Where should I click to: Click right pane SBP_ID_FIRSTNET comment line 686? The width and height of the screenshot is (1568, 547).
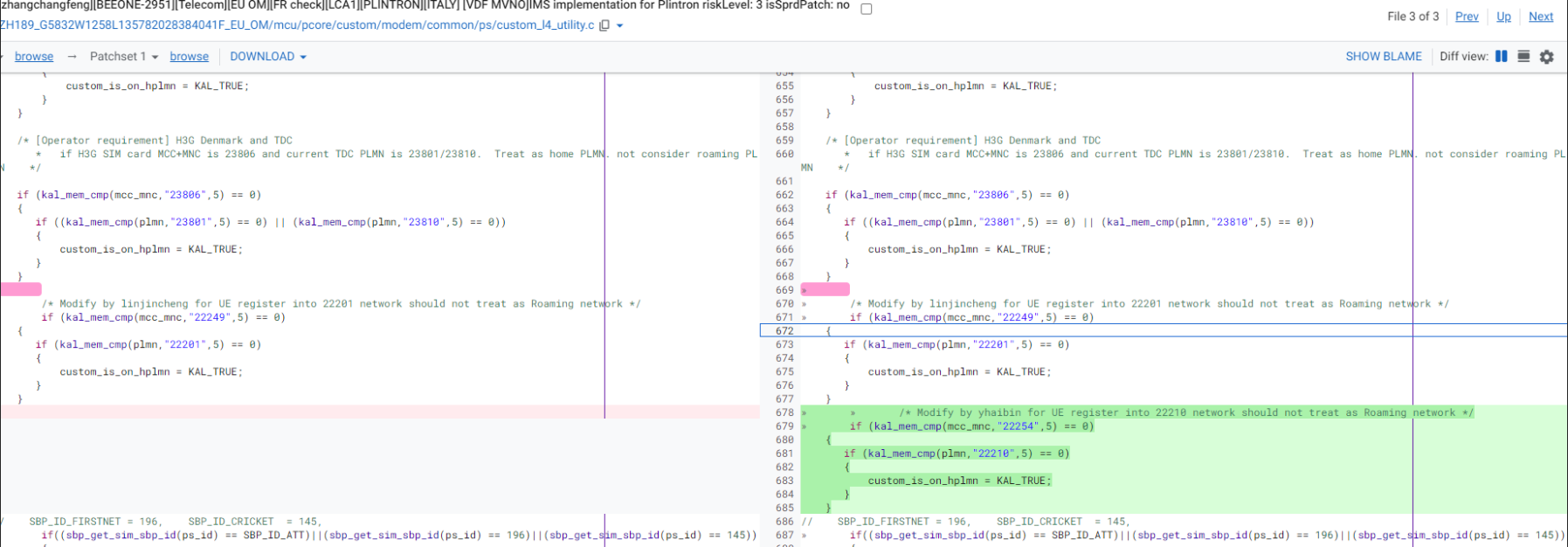click(x=965, y=522)
